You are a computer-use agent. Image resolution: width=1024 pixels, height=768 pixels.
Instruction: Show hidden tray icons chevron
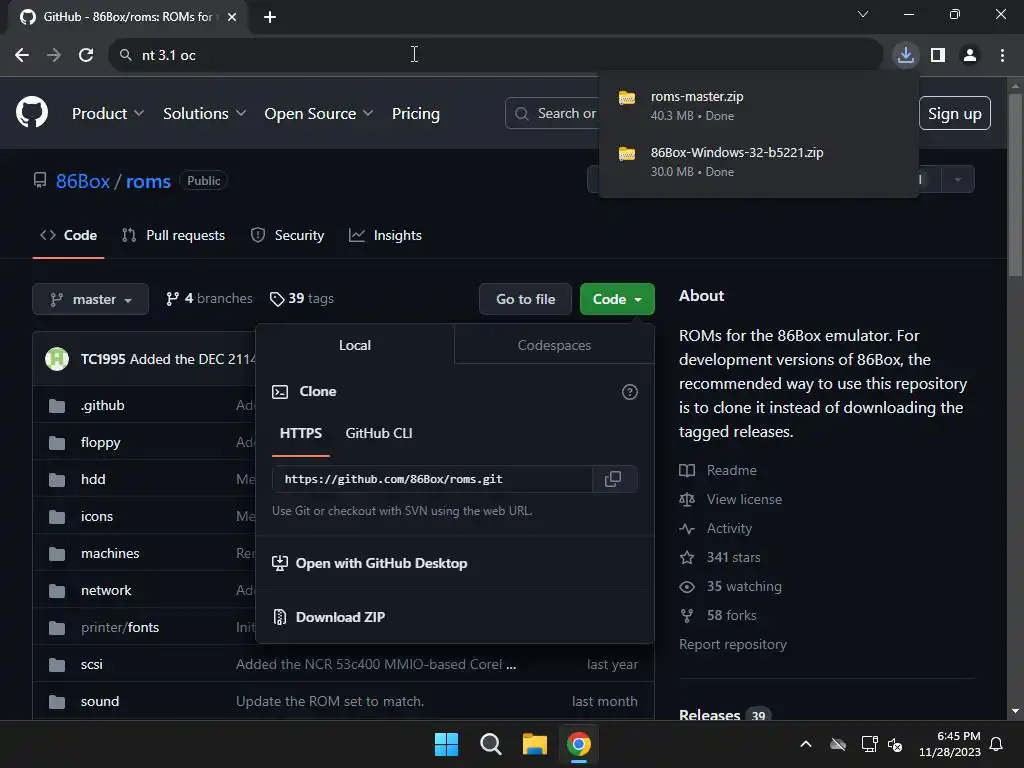[x=806, y=744]
